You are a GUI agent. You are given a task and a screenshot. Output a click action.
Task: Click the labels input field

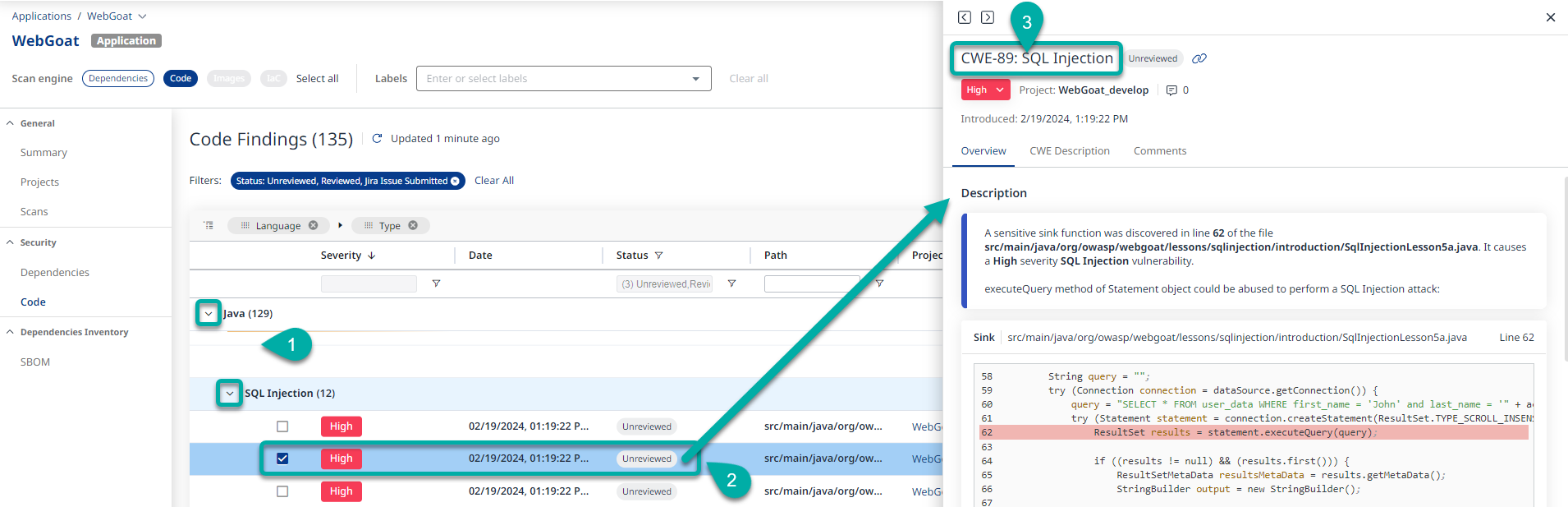554,79
